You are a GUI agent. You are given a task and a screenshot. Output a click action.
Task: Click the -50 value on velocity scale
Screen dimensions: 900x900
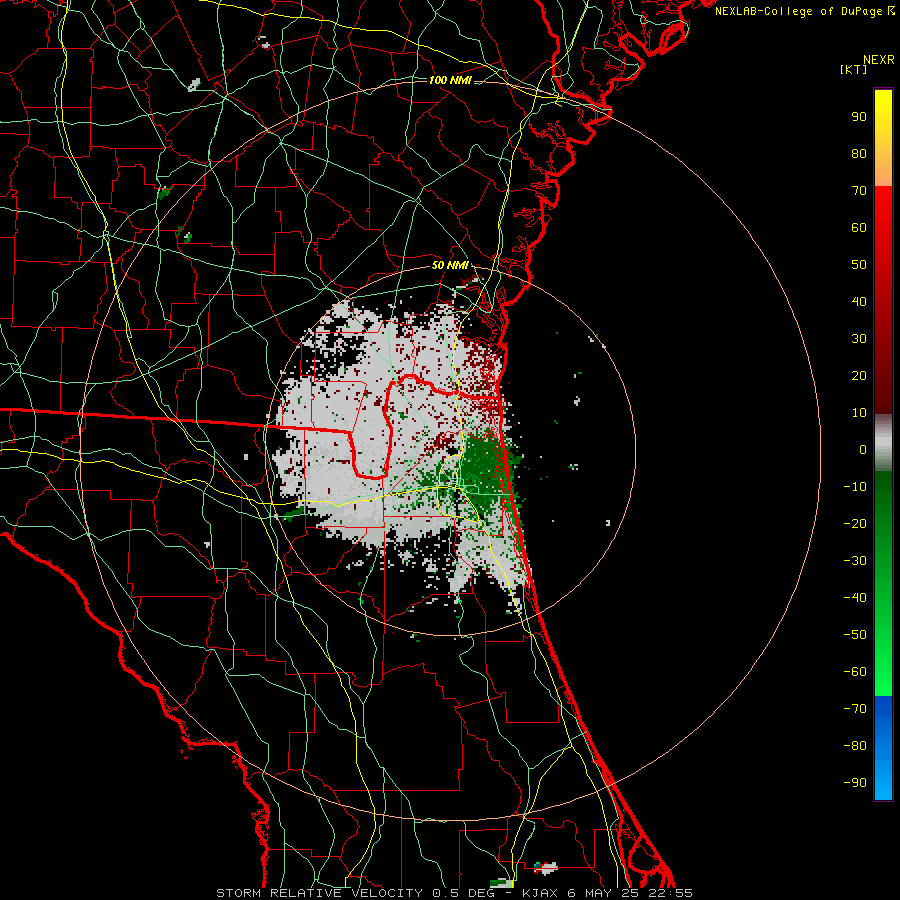tap(855, 635)
